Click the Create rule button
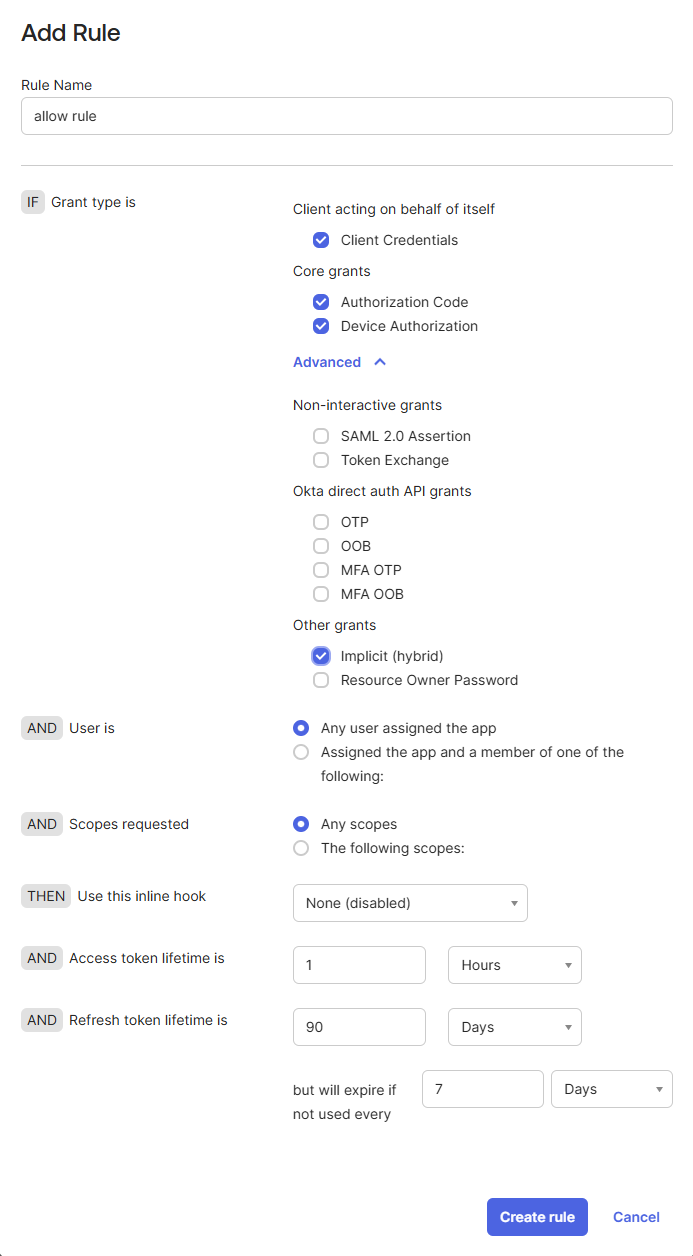693x1256 pixels. pos(537,1217)
